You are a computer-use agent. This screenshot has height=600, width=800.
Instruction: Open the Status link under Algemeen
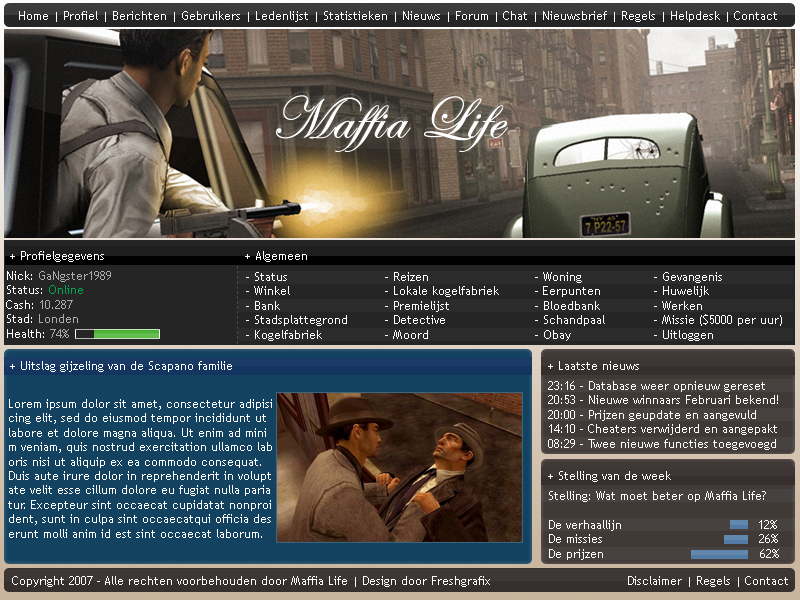270,277
